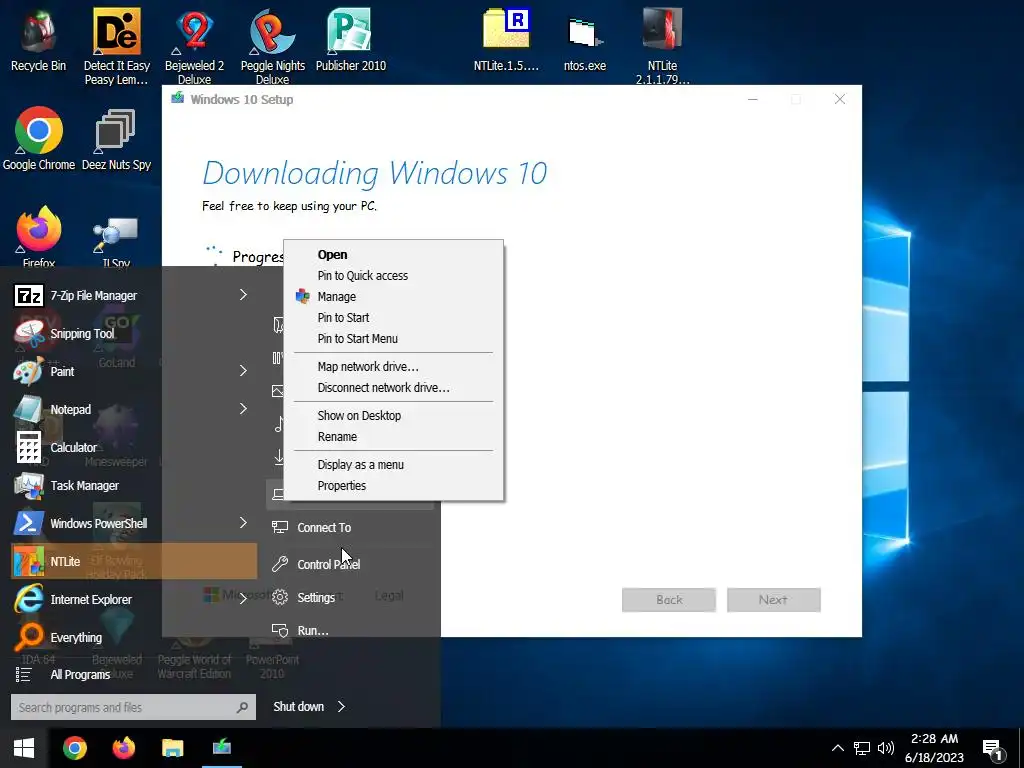Focus Search programs and files box
The image size is (1024, 768).
[133, 707]
